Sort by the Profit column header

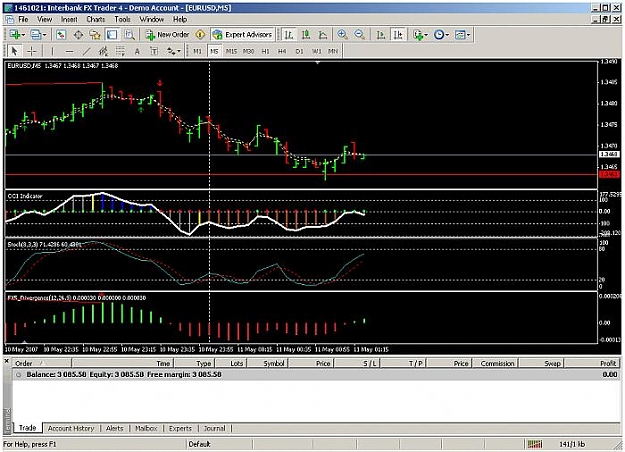coord(593,363)
